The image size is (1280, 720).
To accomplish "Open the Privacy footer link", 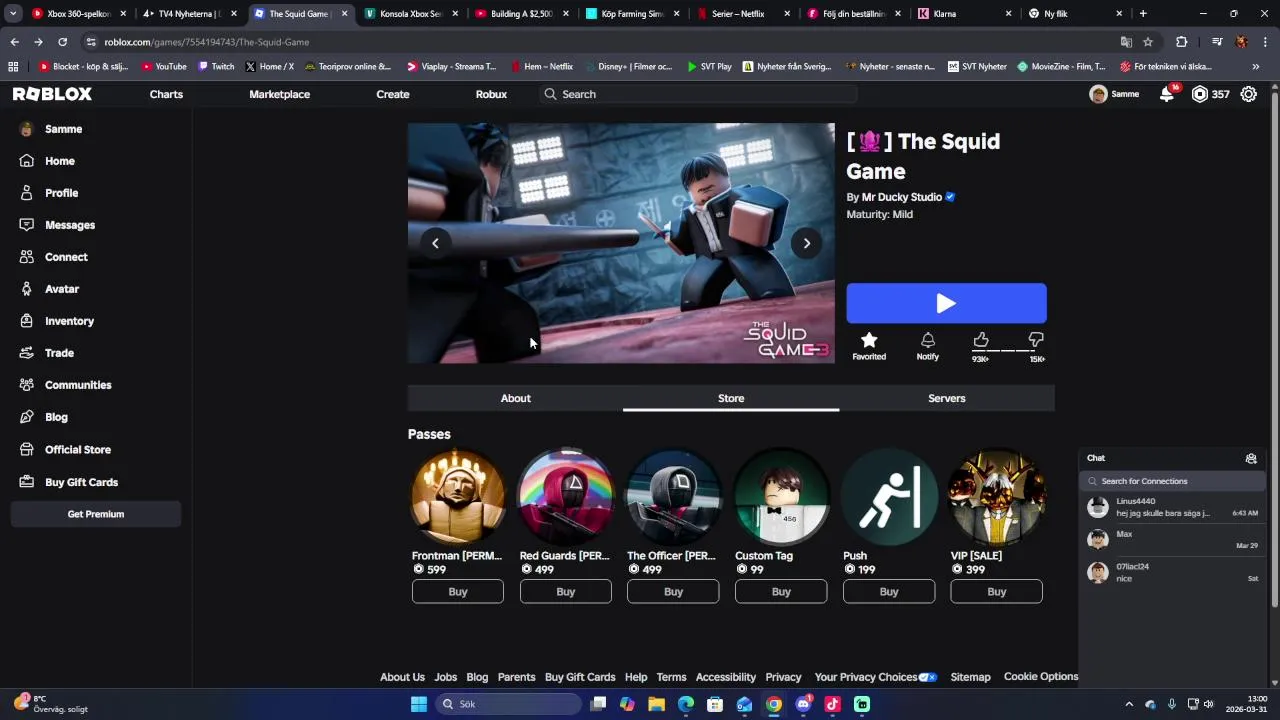I will click(x=783, y=677).
